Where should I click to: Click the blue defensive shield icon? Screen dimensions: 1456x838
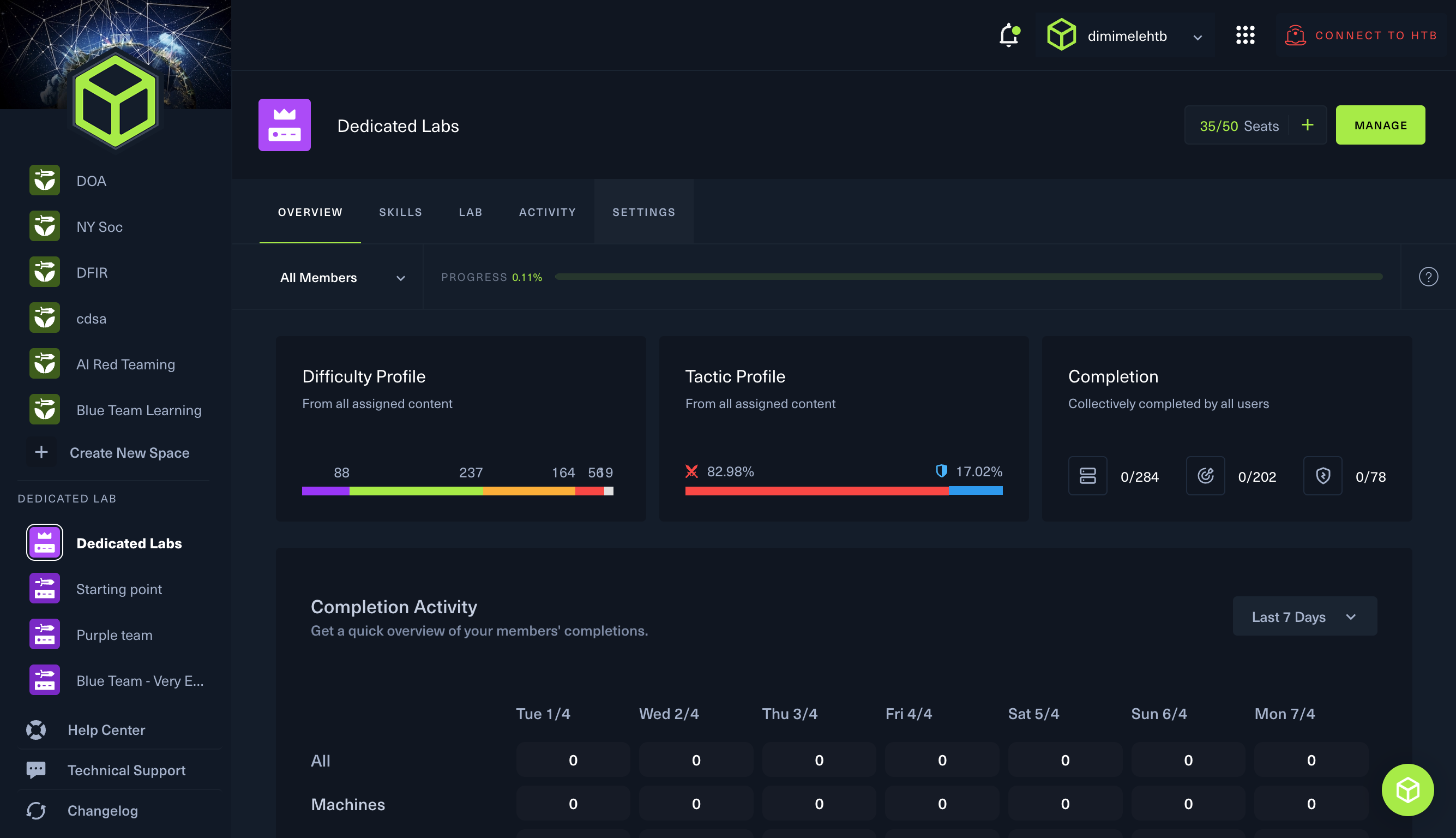[941, 471]
